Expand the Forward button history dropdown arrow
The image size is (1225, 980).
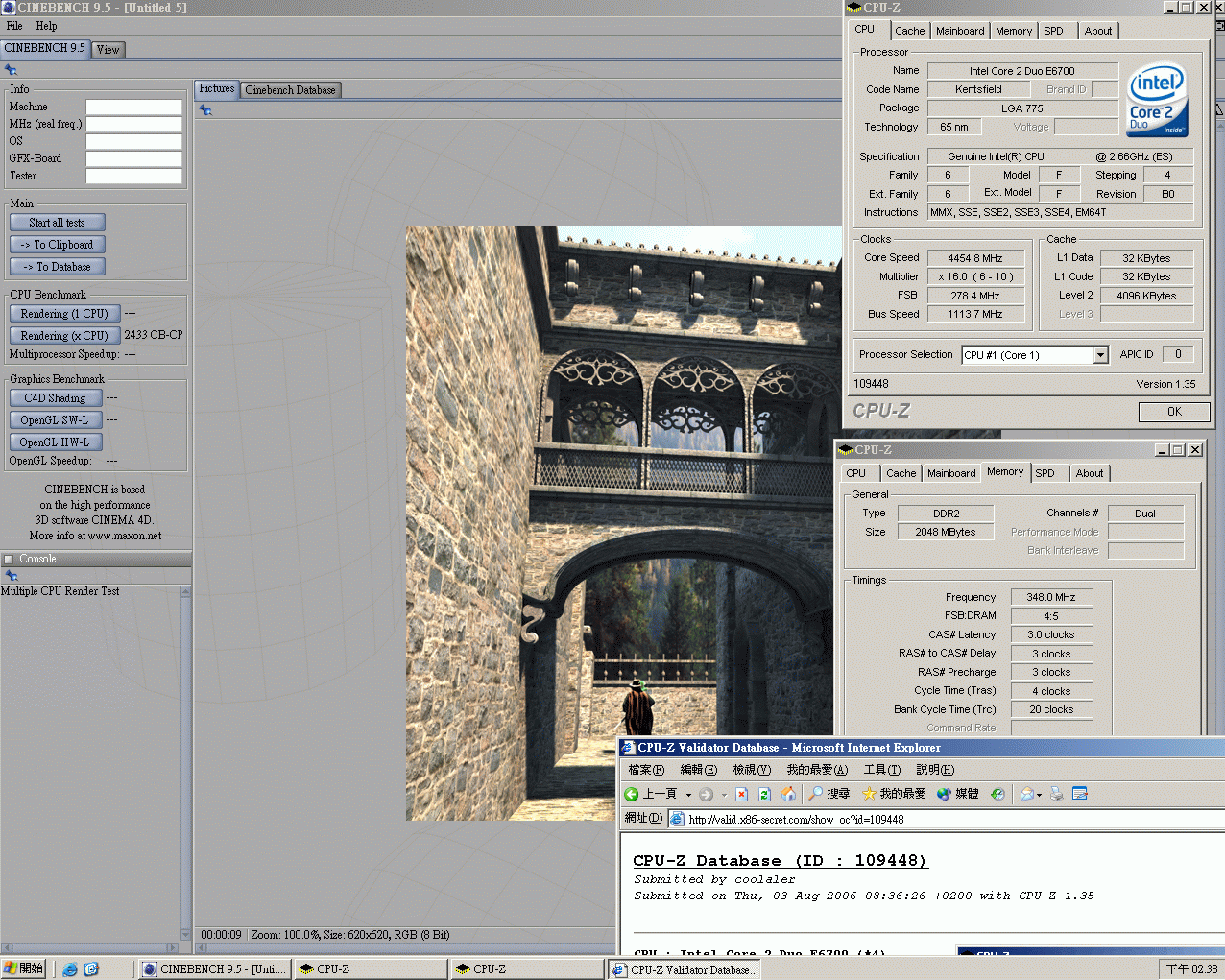pyautogui.click(x=724, y=795)
